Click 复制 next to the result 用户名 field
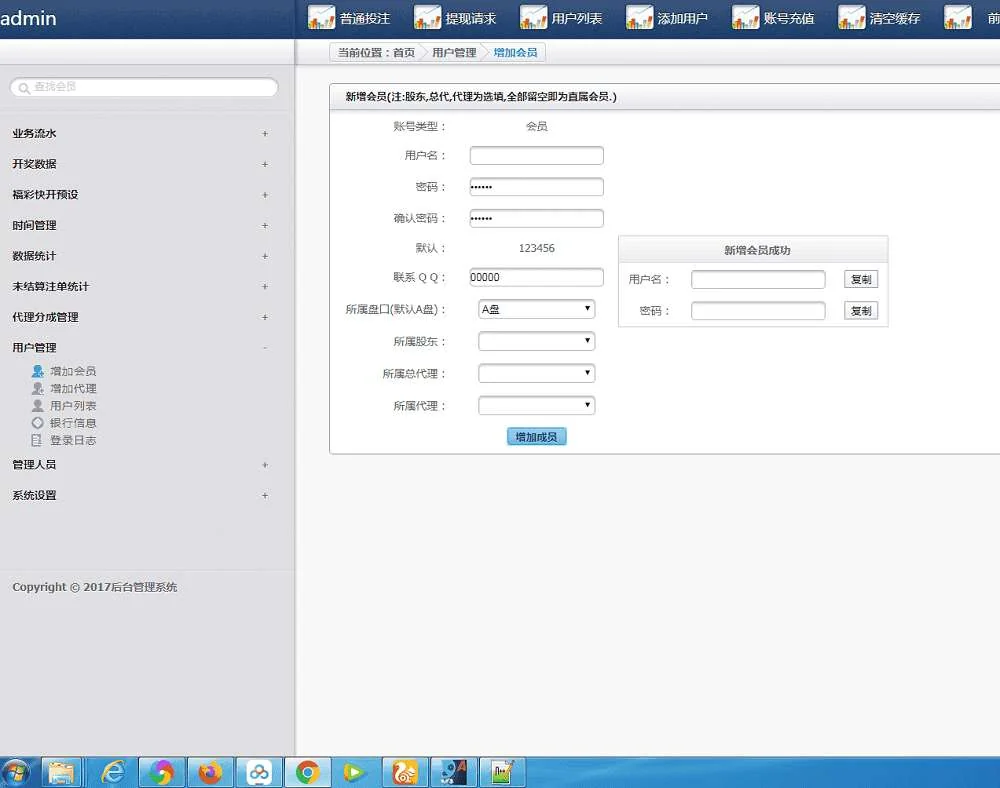 click(x=860, y=280)
